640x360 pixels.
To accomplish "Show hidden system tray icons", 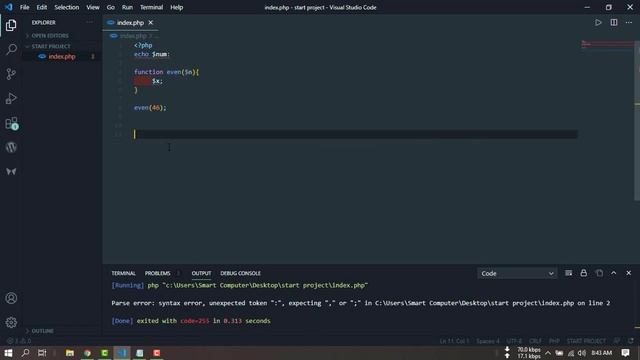I will (x=548, y=353).
